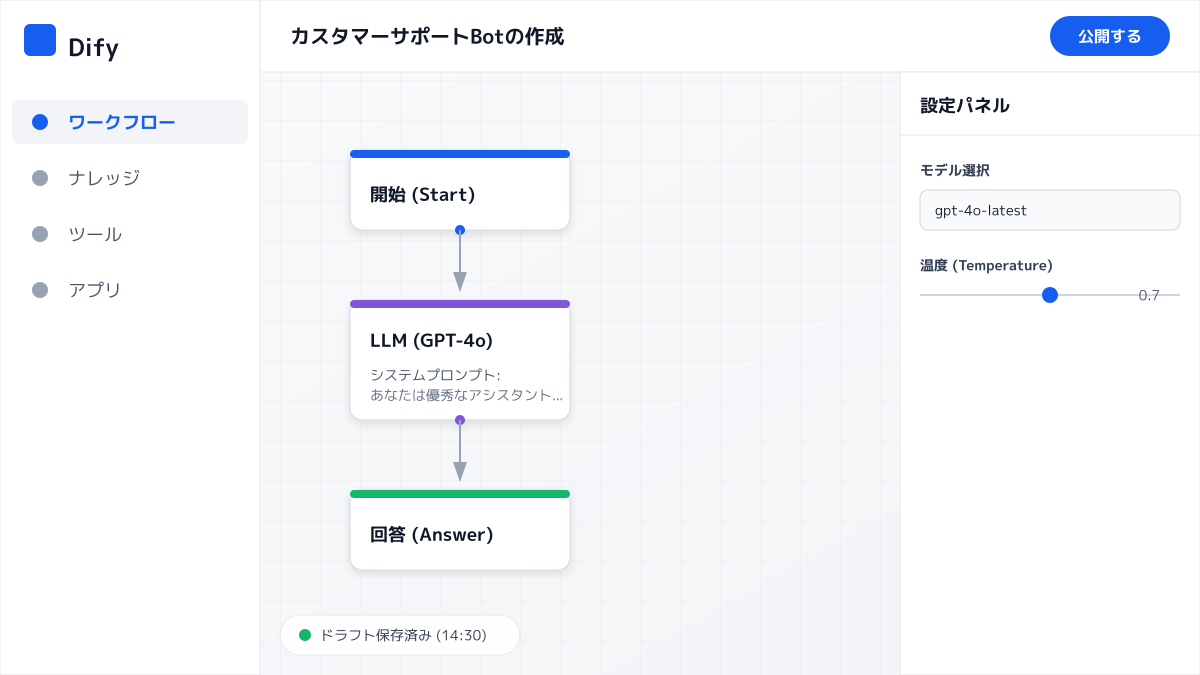Screen dimensions: 1200x675
Task: Select the Dify logo icon
Action: [x=40, y=40]
